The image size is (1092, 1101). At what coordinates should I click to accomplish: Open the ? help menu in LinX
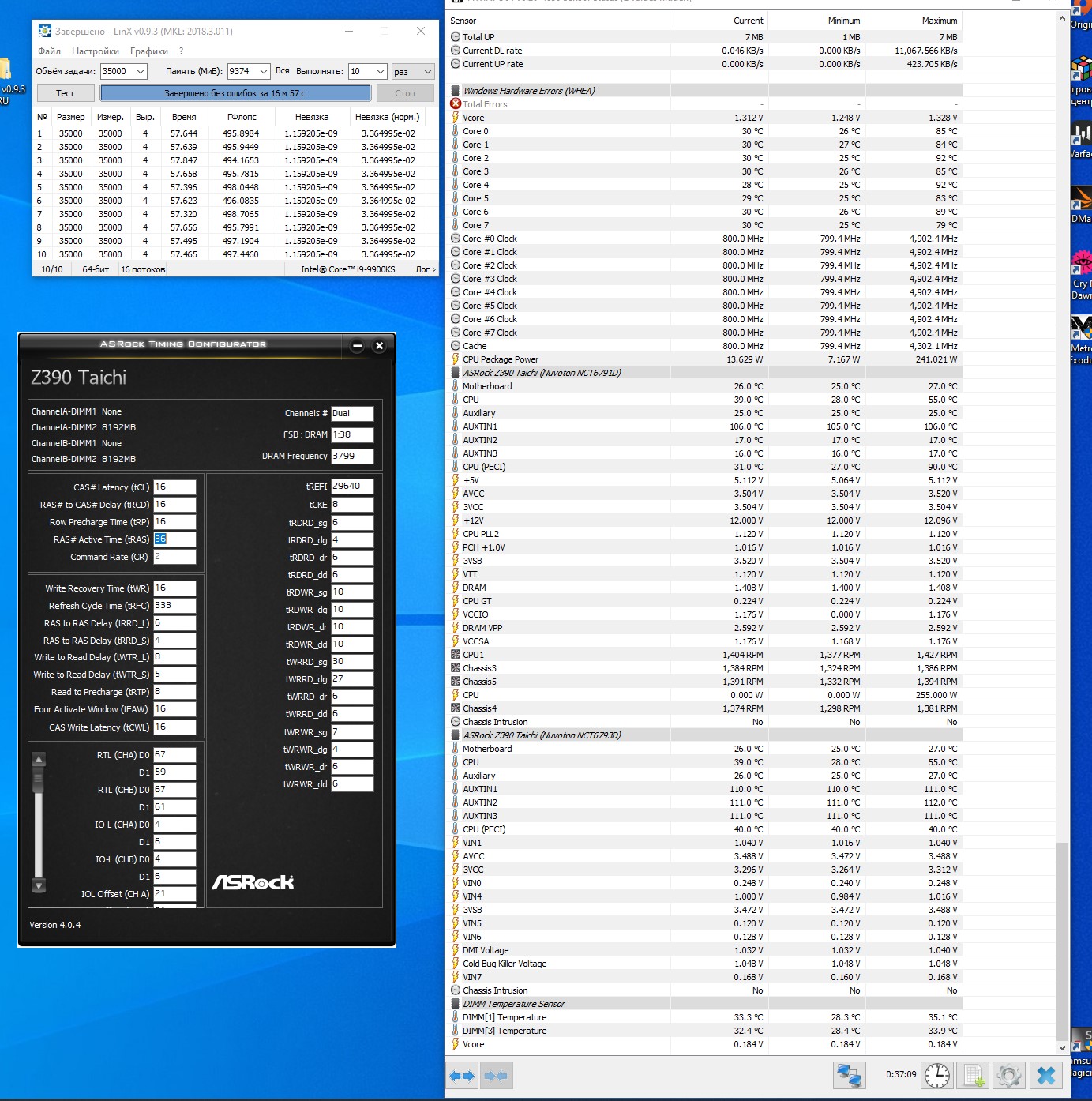pos(181,51)
